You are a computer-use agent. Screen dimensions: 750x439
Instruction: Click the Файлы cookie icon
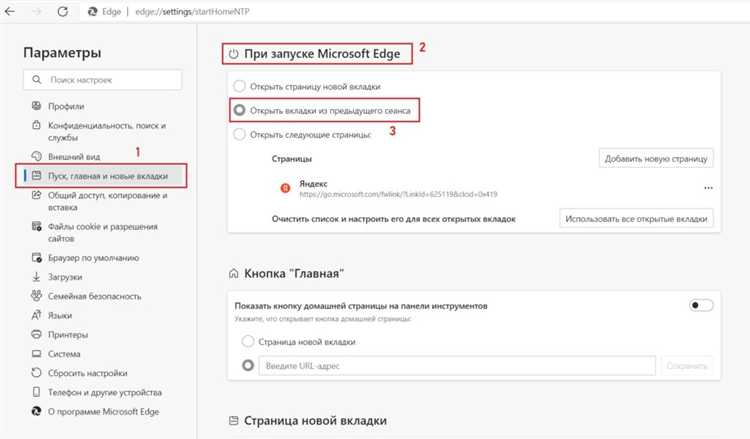pos(36,226)
